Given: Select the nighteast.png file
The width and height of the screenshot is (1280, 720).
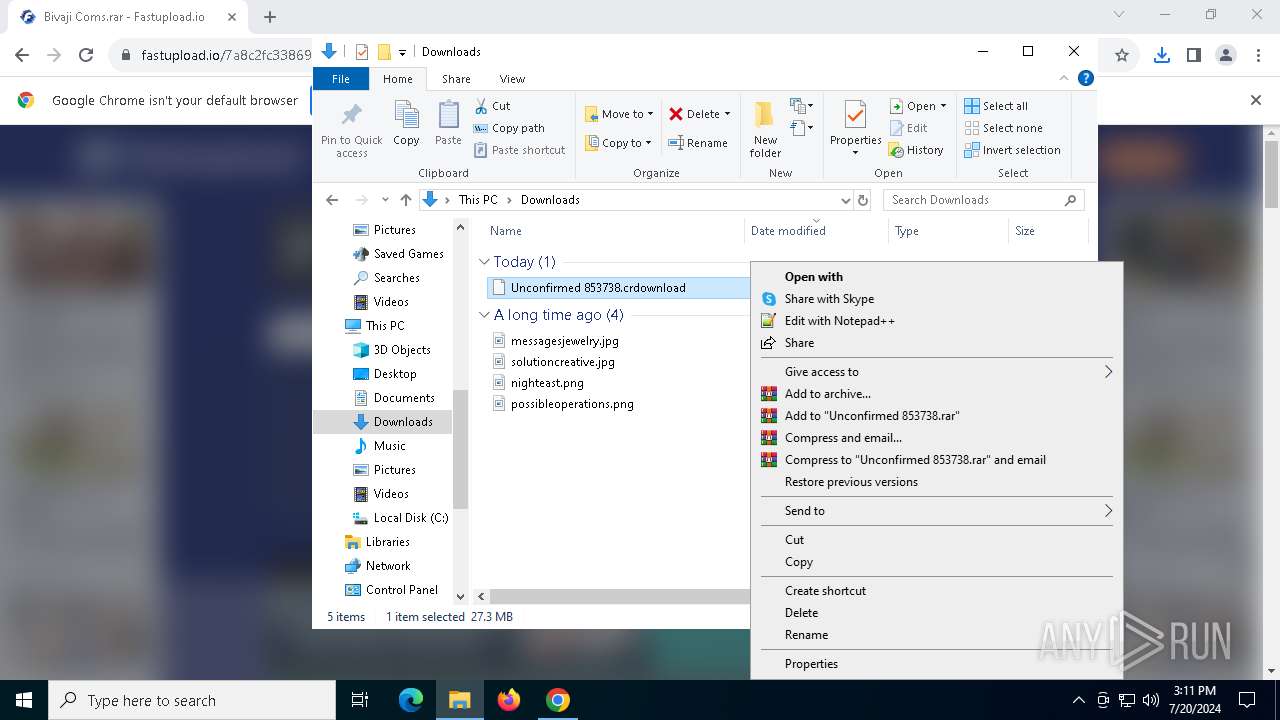Looking at the screenshot, I should click(x=546, y=383).
